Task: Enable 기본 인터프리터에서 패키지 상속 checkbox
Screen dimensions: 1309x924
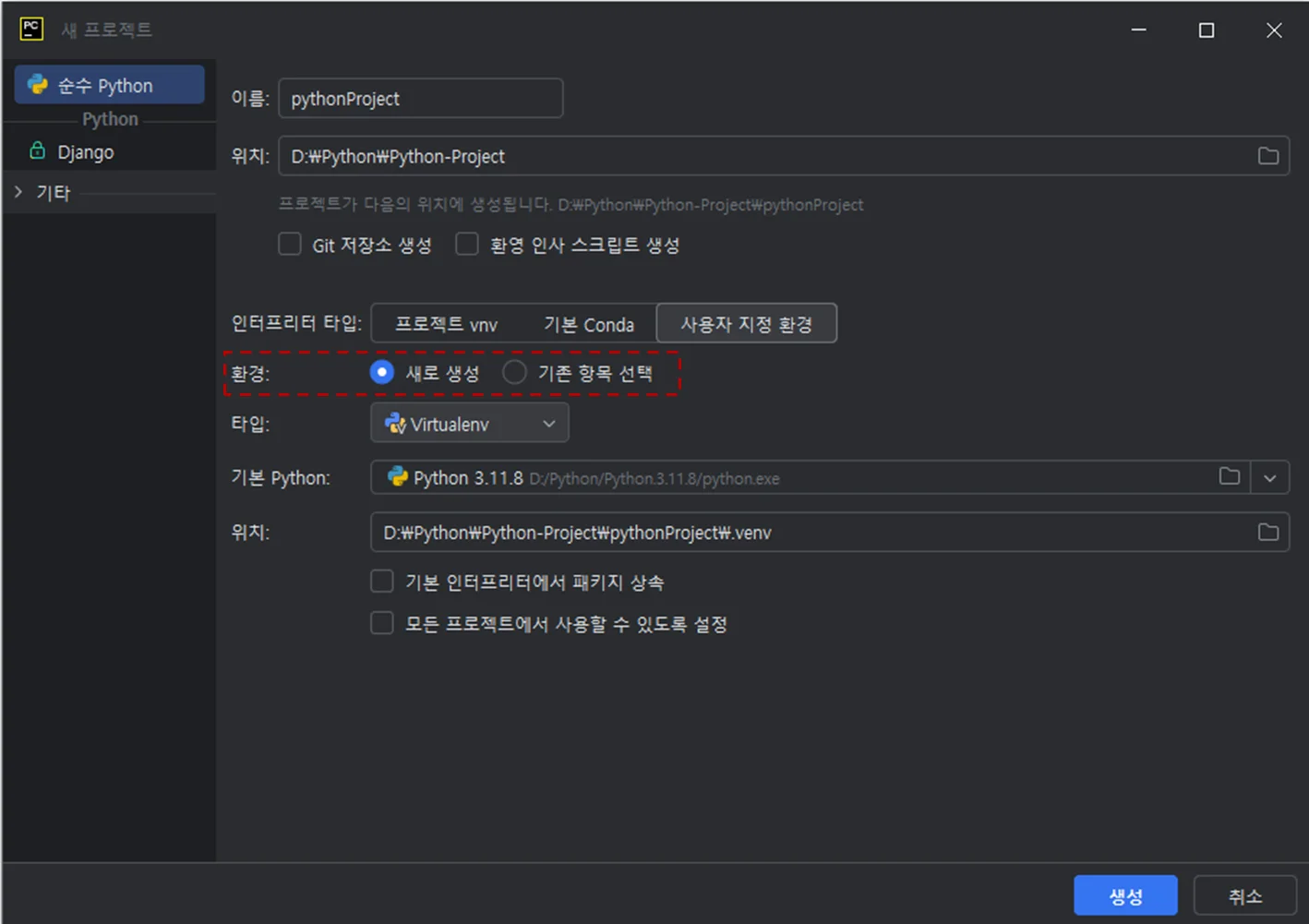Action: (x=382, y=581)
